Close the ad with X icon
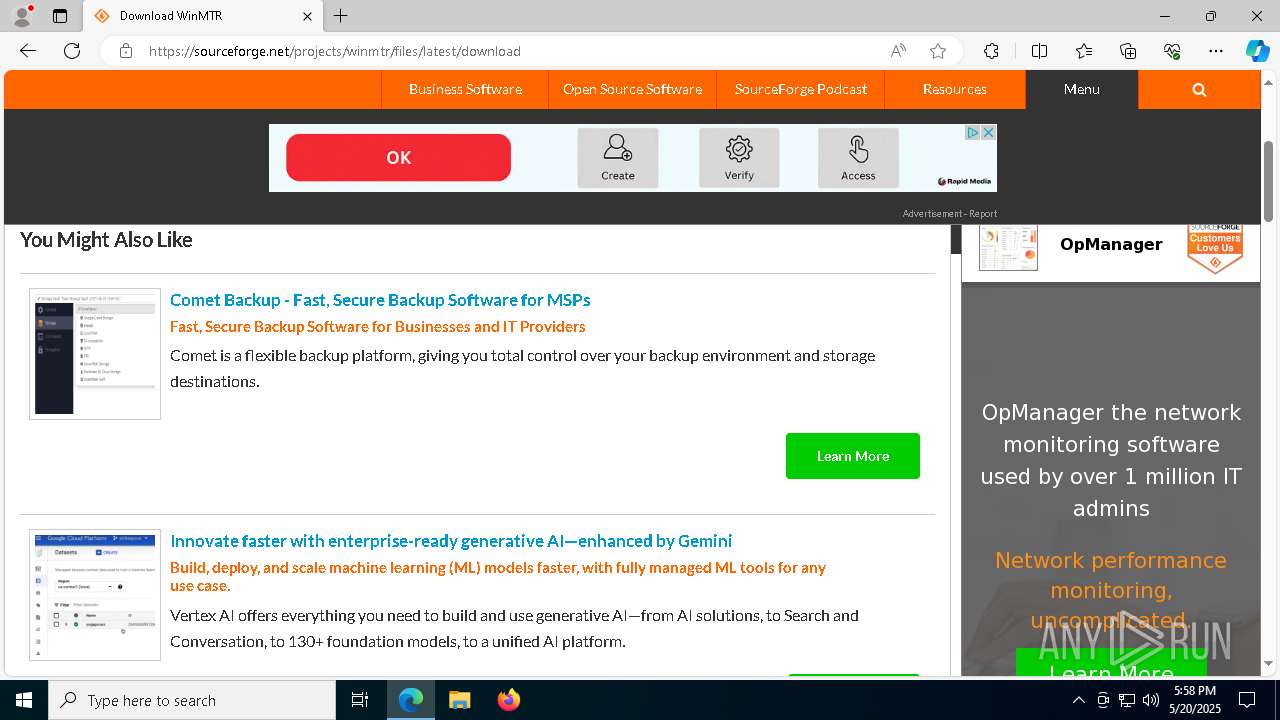This screenshot has height=720, width=1280. 988,132
